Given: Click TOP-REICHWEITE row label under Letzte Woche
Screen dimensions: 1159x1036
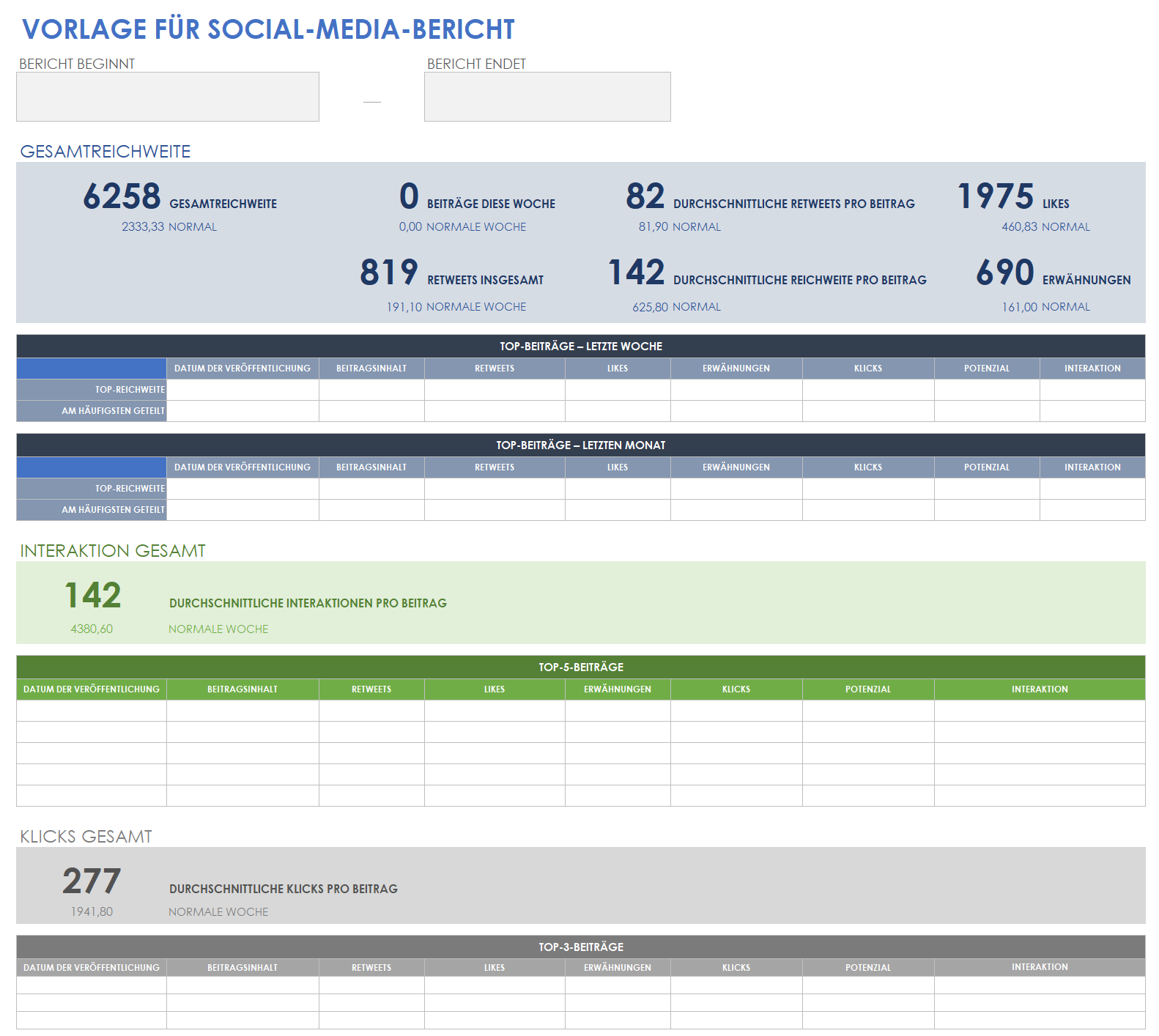Looking at the screenshot, I should pos(92,390).
